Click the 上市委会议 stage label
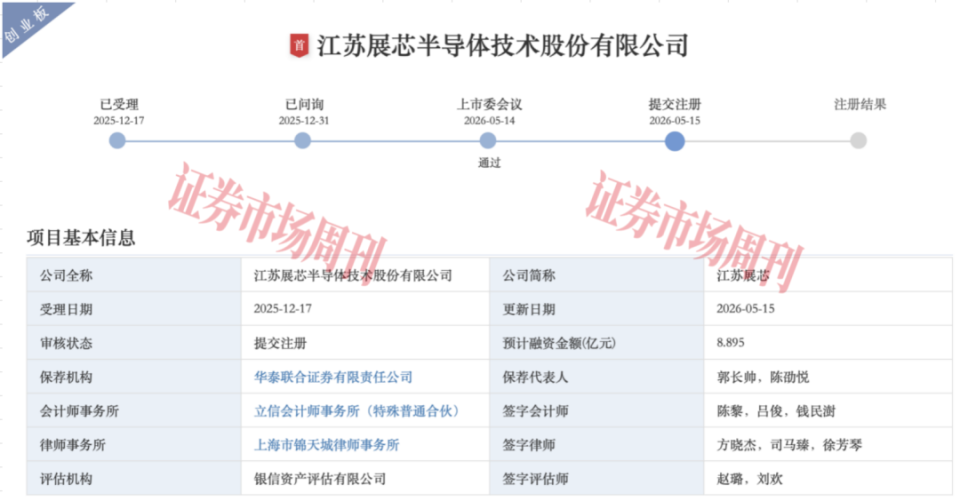The height and width of the screenshot is (501, 960). click(x=489, y=105)
